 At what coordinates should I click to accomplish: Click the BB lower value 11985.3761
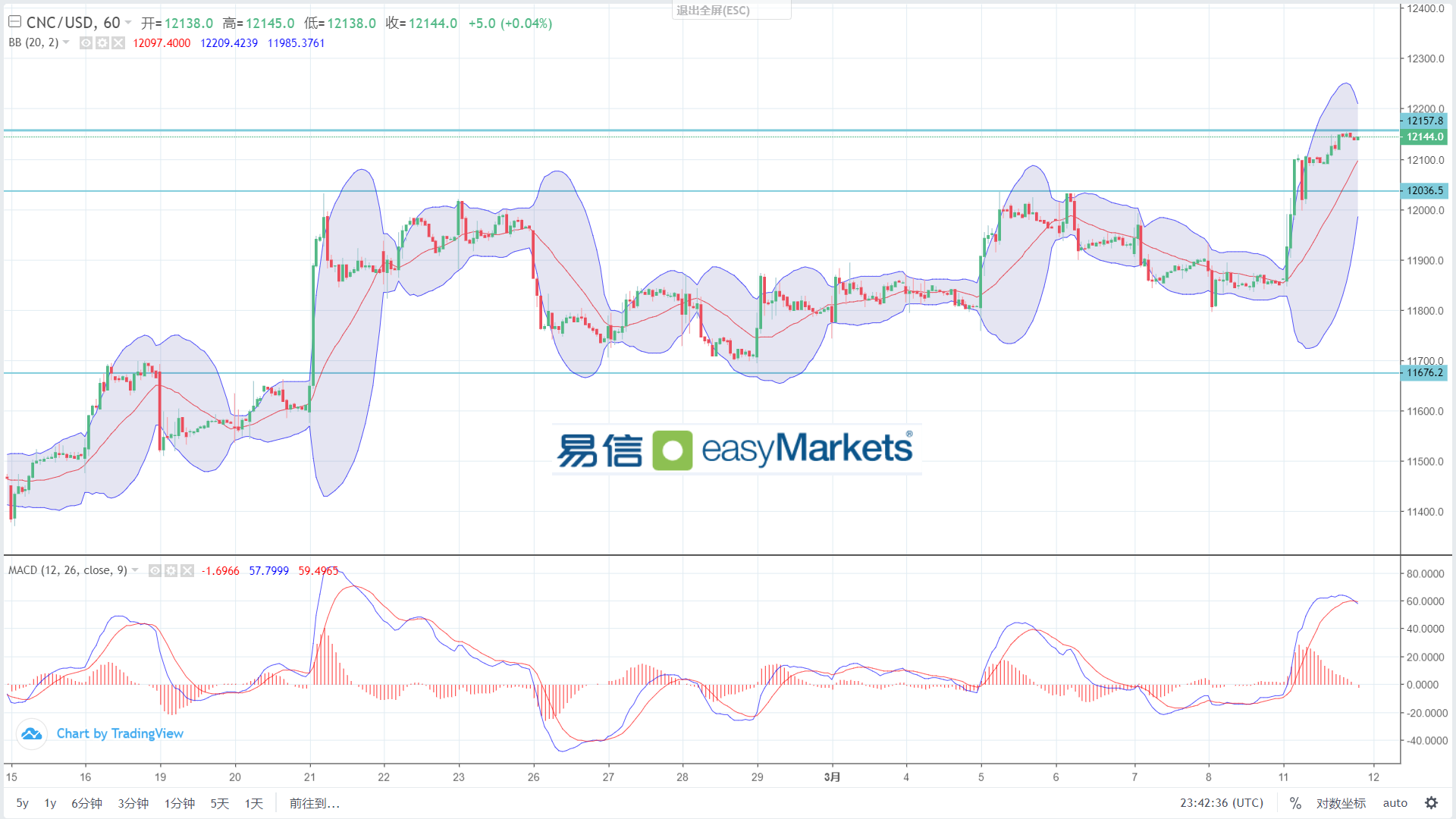(x=296, y=43)
